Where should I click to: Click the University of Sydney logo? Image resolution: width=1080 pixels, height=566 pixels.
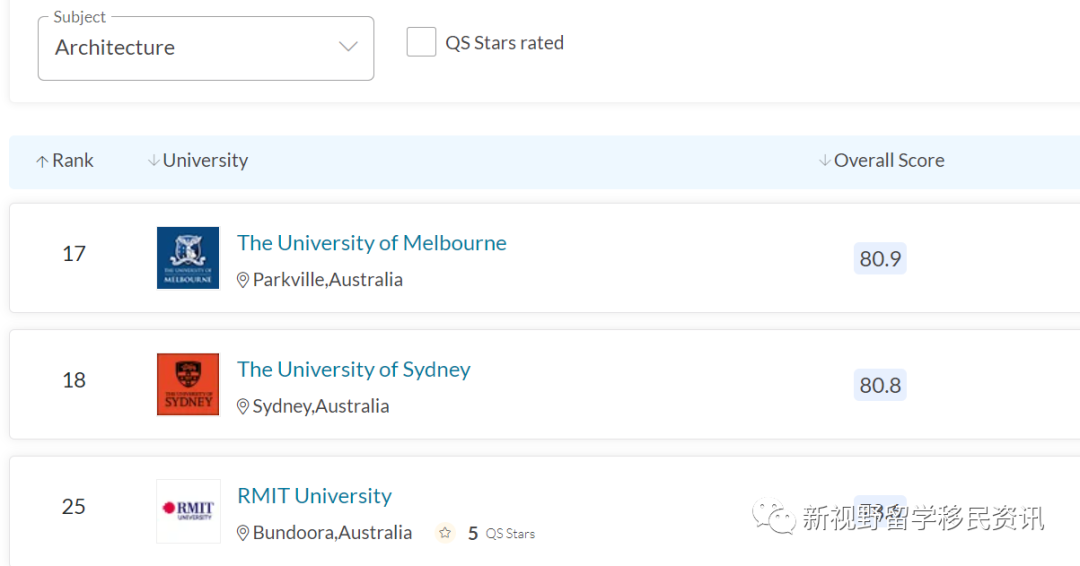[188, 384]
